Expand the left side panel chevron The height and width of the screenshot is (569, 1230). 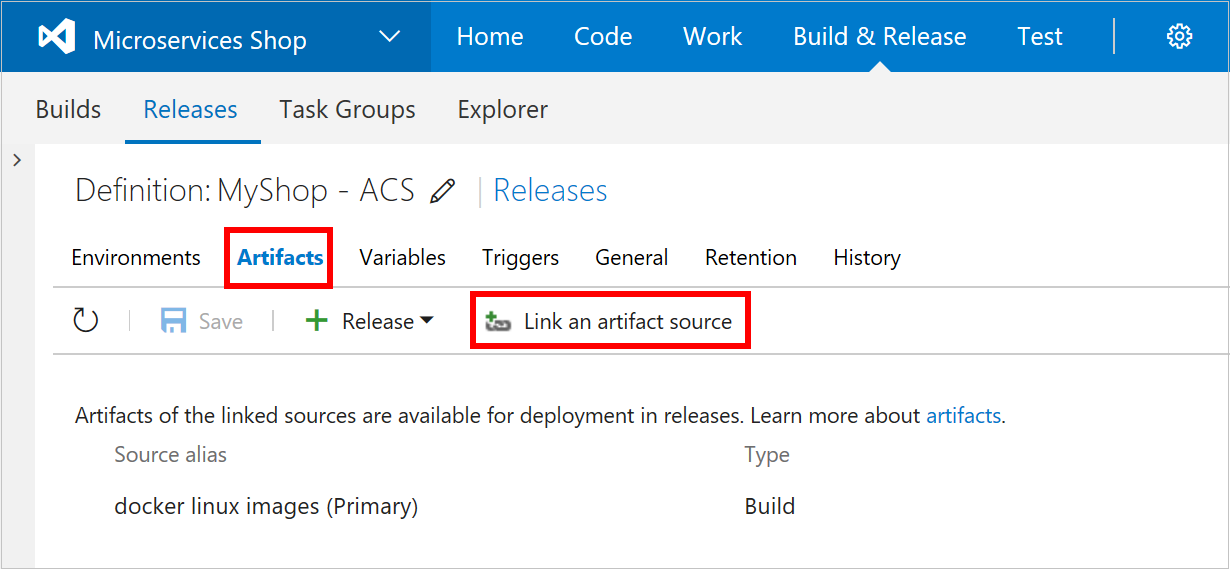(17, 160)
